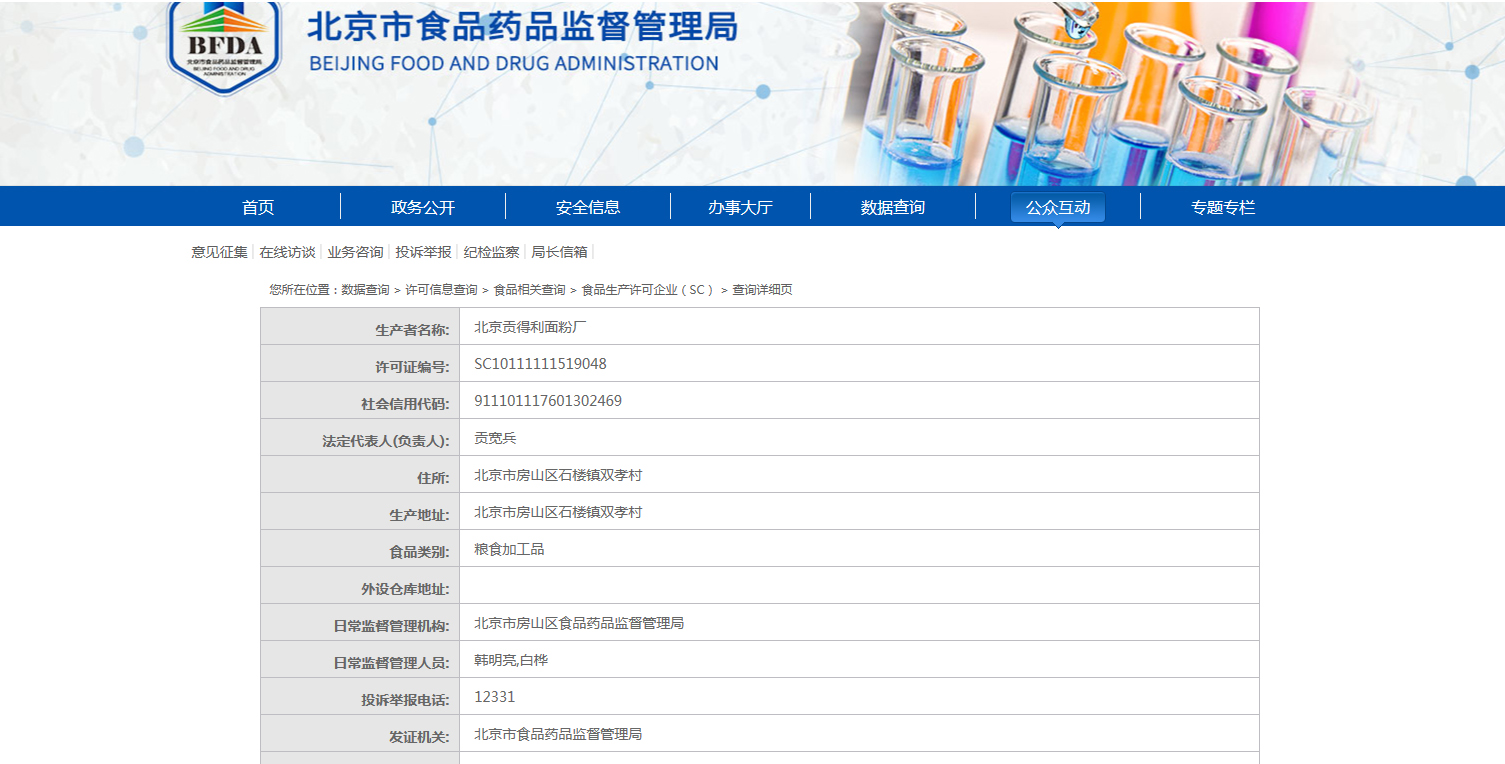Click 许可信息查询 in the breadcrumb

coord(441,290)
